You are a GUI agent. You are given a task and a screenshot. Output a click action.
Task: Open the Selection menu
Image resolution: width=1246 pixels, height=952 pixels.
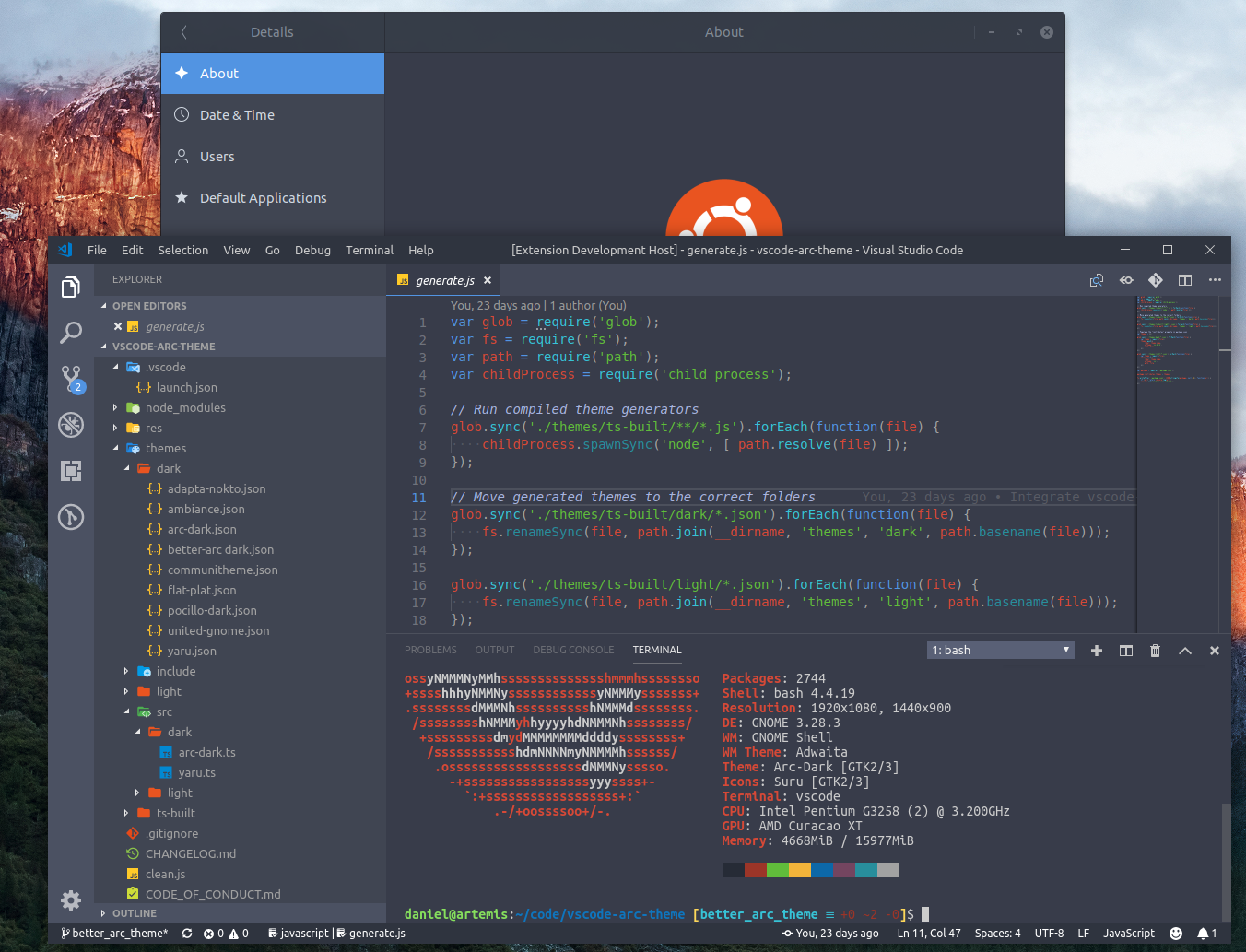pos(182,250)
